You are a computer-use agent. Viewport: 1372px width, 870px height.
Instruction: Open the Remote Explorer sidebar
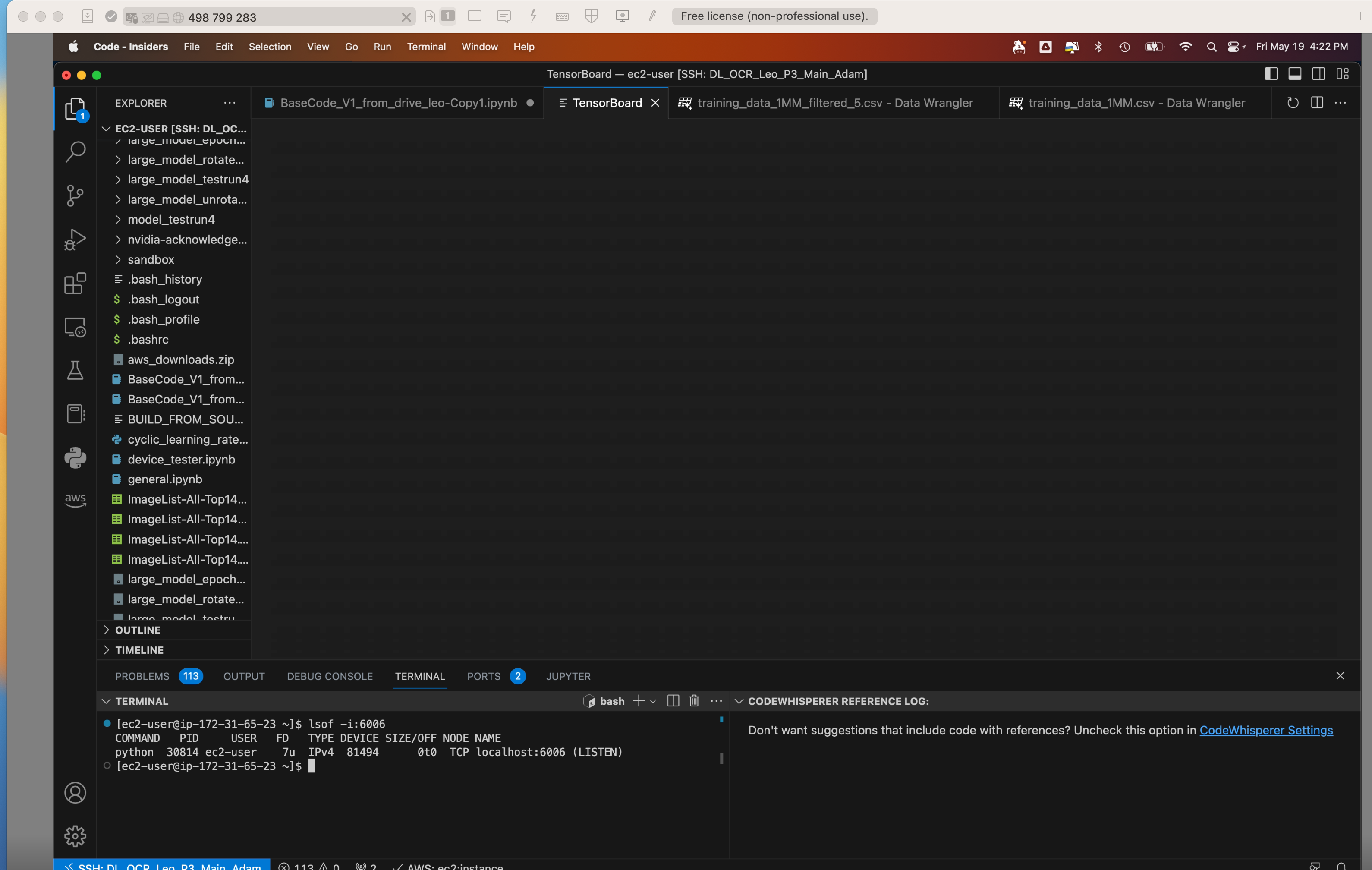click(75, 327)
